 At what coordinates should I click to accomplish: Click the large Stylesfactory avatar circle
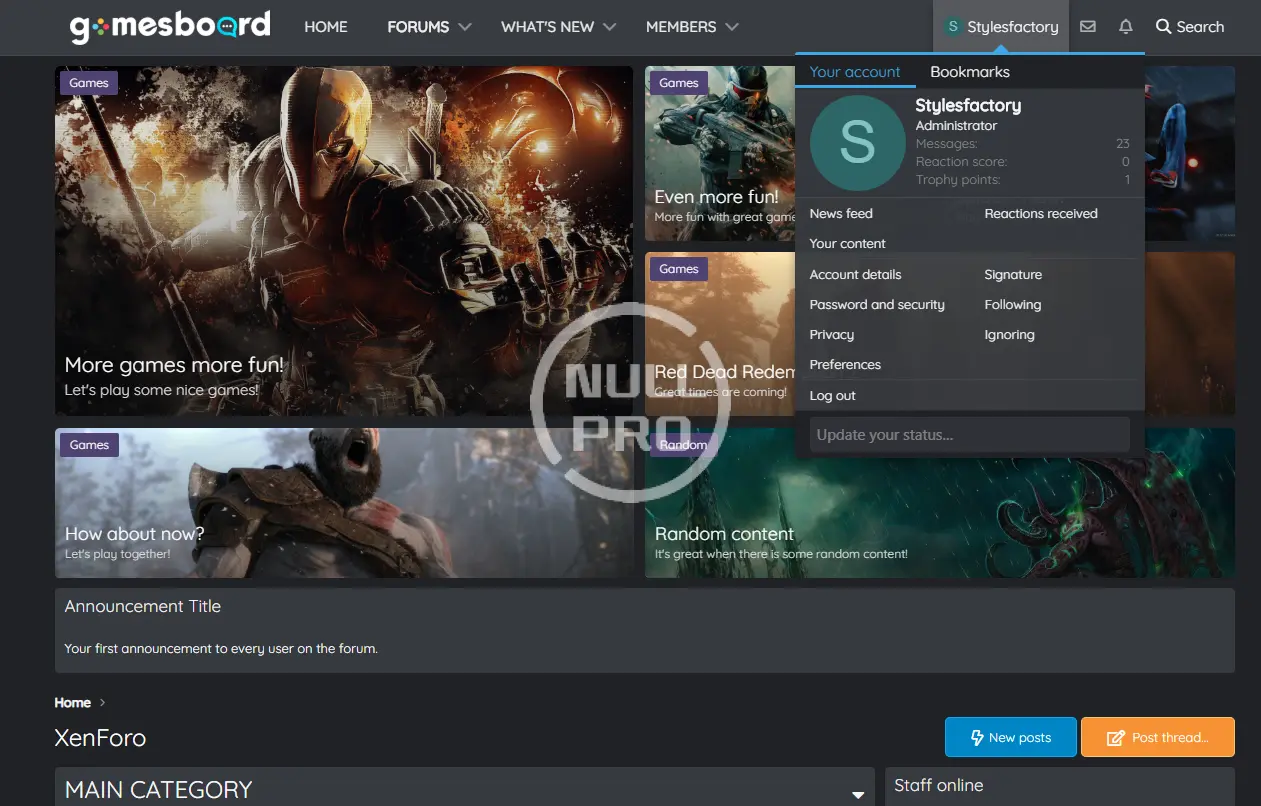(857, 144)
